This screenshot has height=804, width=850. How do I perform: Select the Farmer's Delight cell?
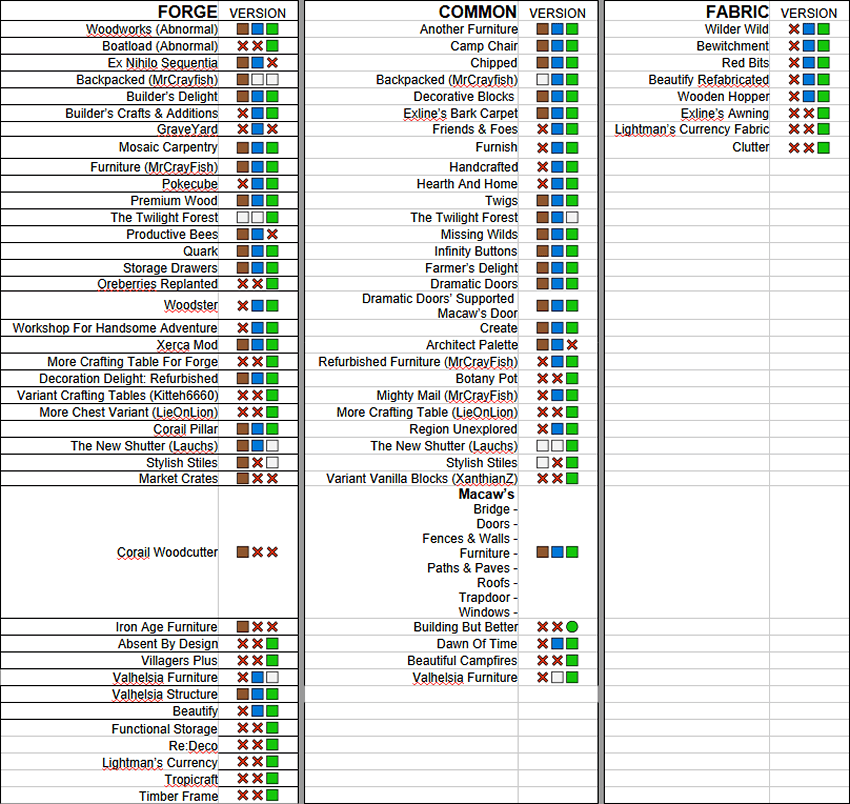[412, 268]
